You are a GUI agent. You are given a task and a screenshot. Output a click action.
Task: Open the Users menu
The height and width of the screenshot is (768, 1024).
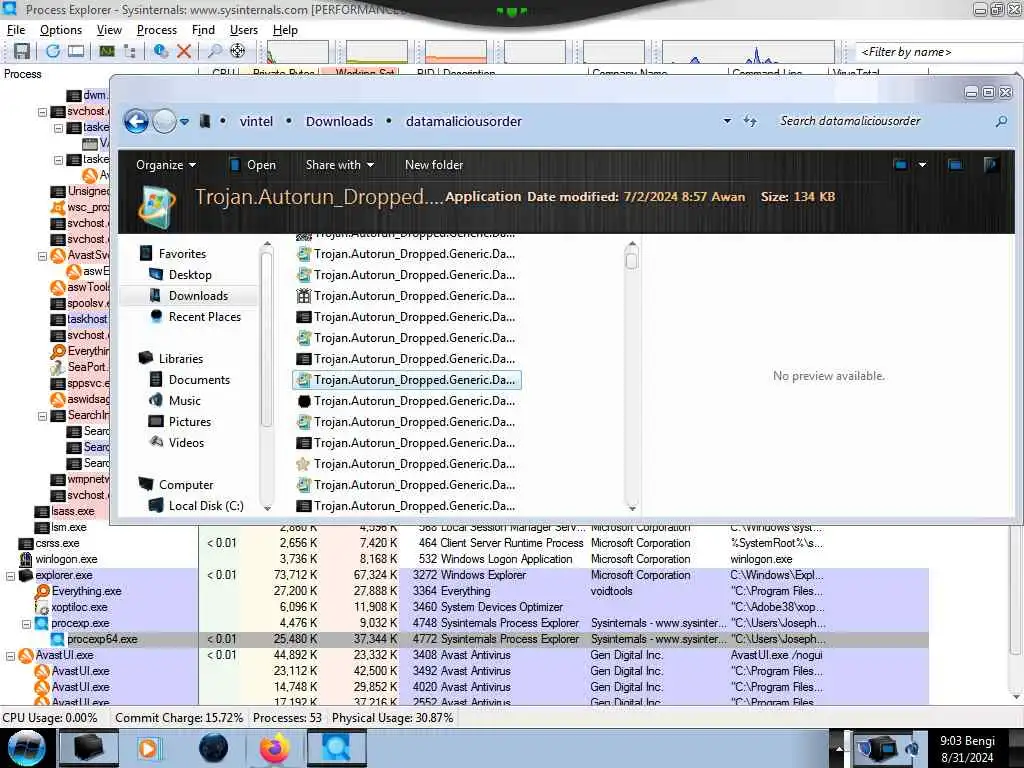pos(244,30)
